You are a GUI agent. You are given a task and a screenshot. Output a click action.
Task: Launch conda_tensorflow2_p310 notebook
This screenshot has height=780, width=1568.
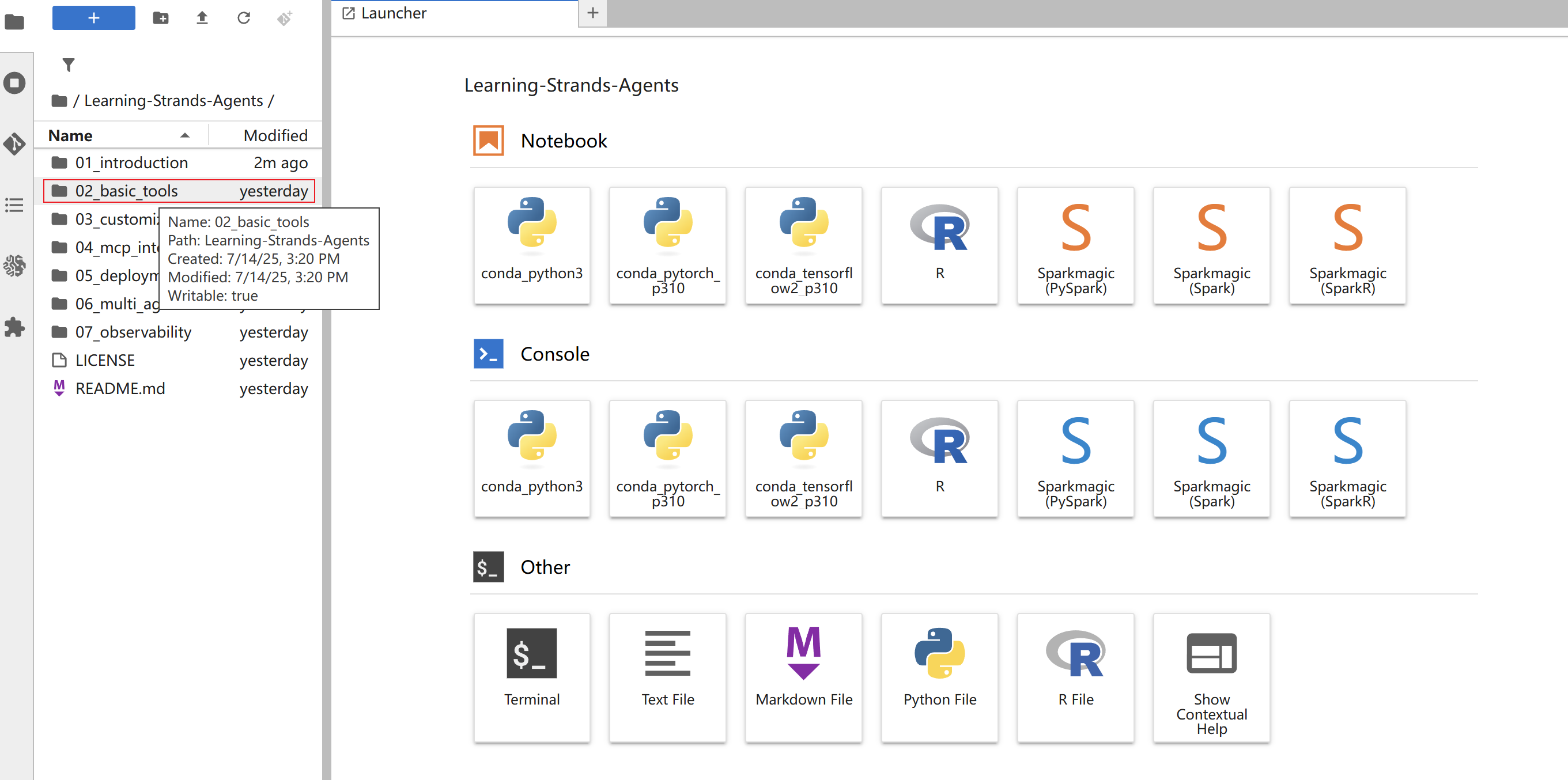coord(803,245)
